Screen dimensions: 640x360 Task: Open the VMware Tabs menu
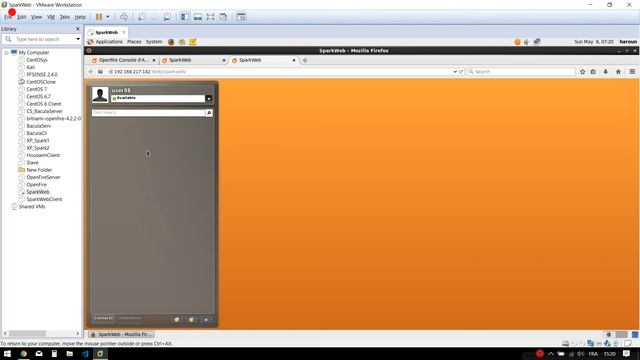pos(64,17)
